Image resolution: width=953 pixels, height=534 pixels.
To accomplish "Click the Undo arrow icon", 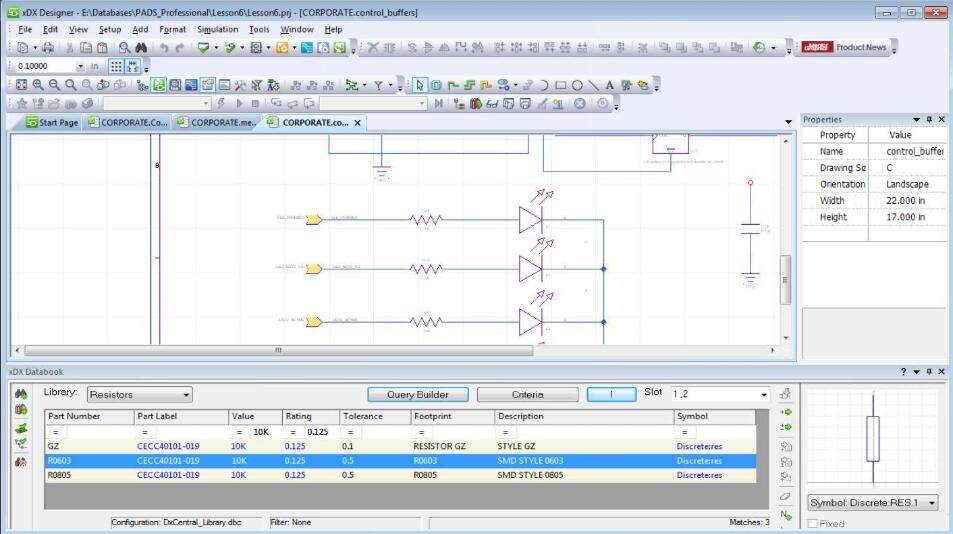I will [x=164, y=47].
